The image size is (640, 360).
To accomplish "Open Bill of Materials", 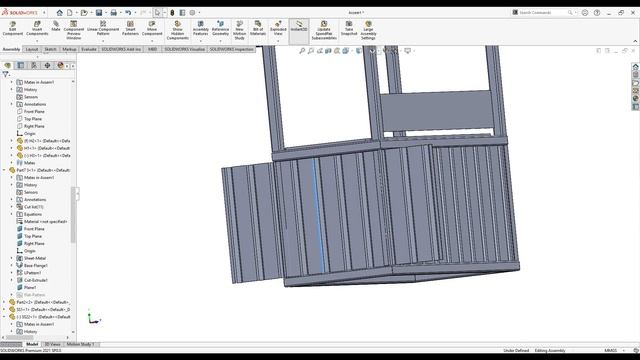I will 258,29.
